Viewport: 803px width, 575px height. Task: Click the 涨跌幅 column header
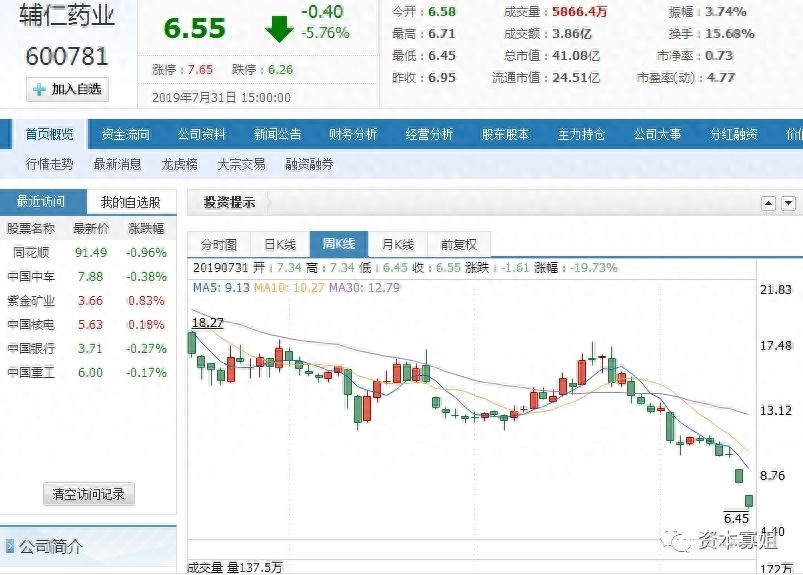click(x=146, y=228)
